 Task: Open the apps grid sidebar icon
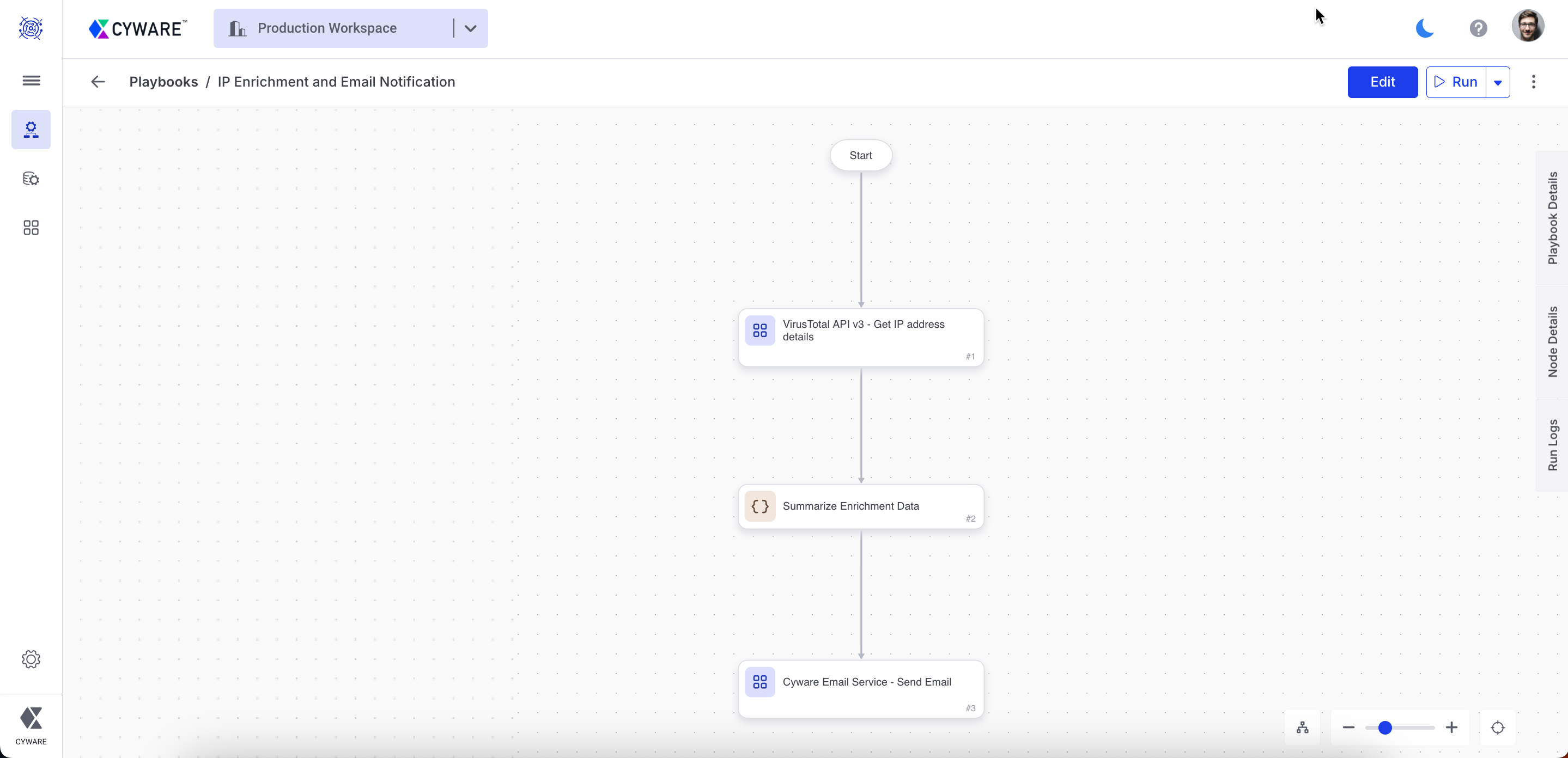coord(31,228)
